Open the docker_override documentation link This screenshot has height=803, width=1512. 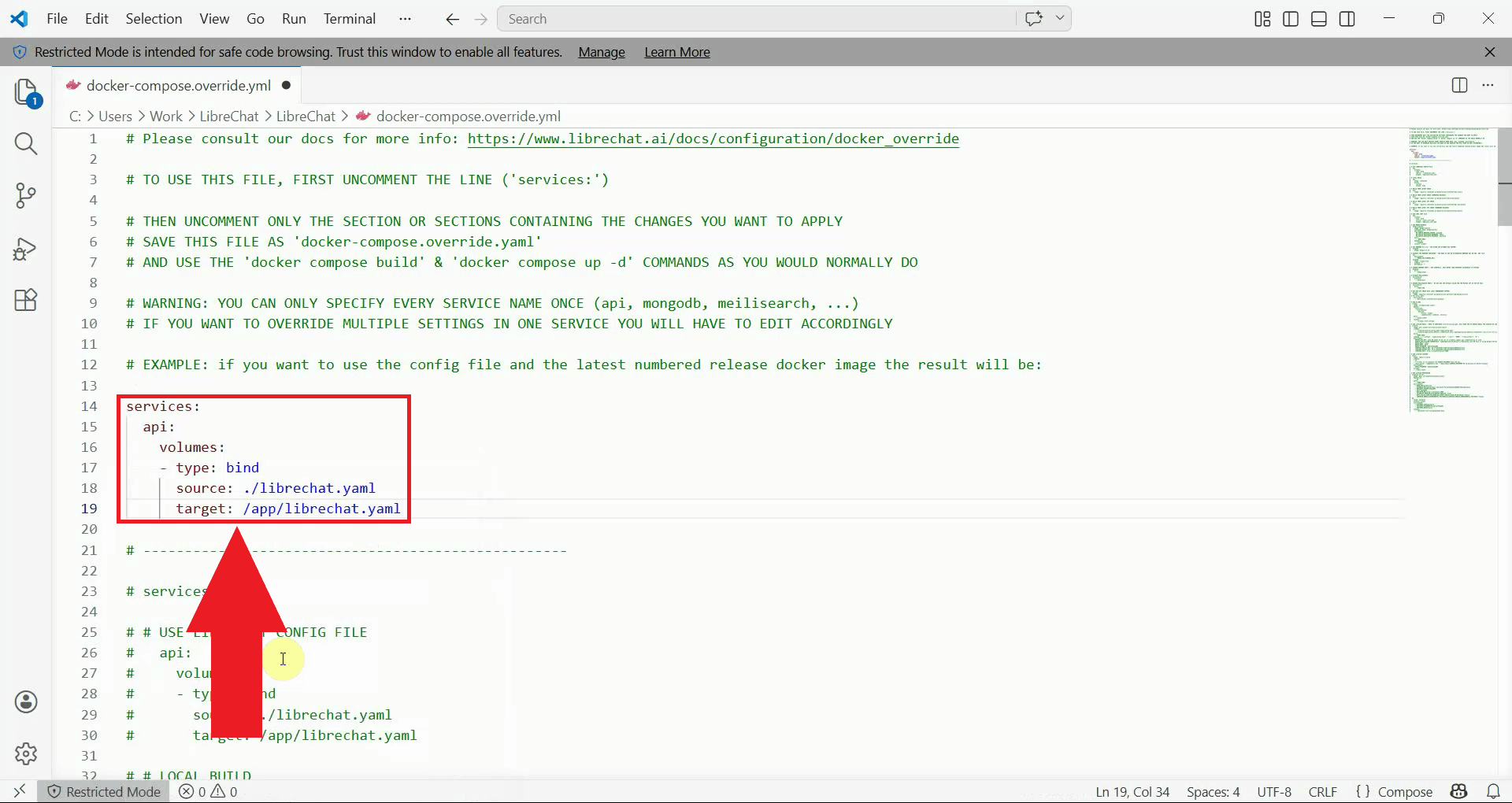713,139
